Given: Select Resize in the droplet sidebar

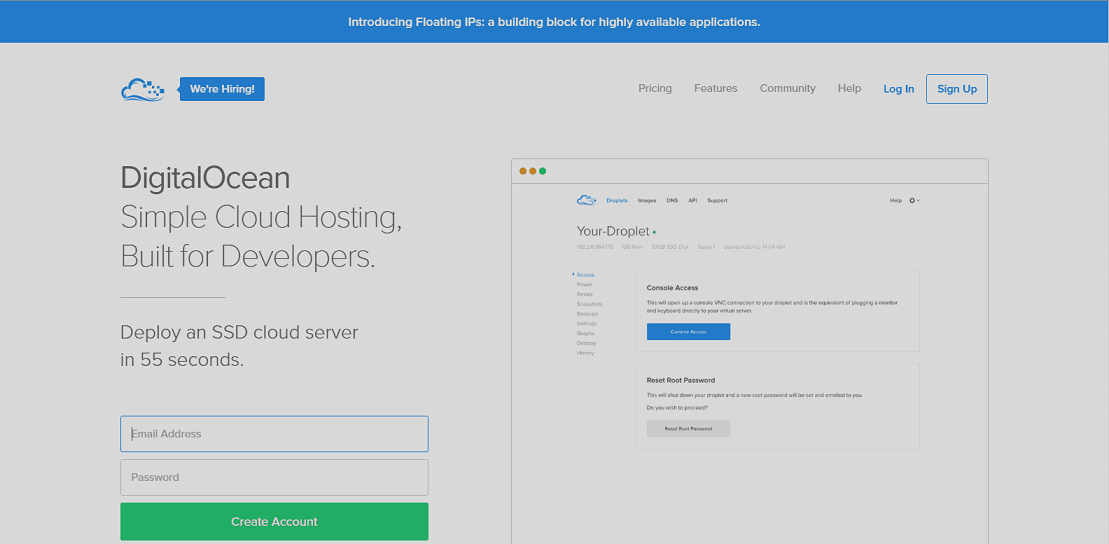Looking at the screenshot, I should pyautogui.click(x=584, y=294).
